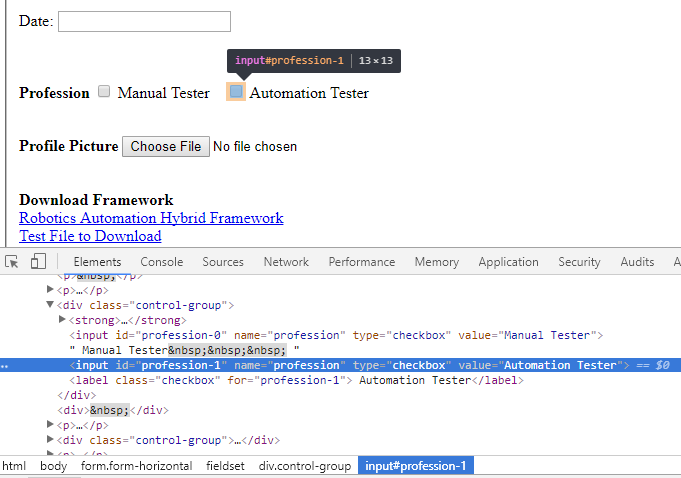This screenshot has width=681, height=478.
Task: Click fieldset in the breadcrumb bar
Action: point(225,466)
